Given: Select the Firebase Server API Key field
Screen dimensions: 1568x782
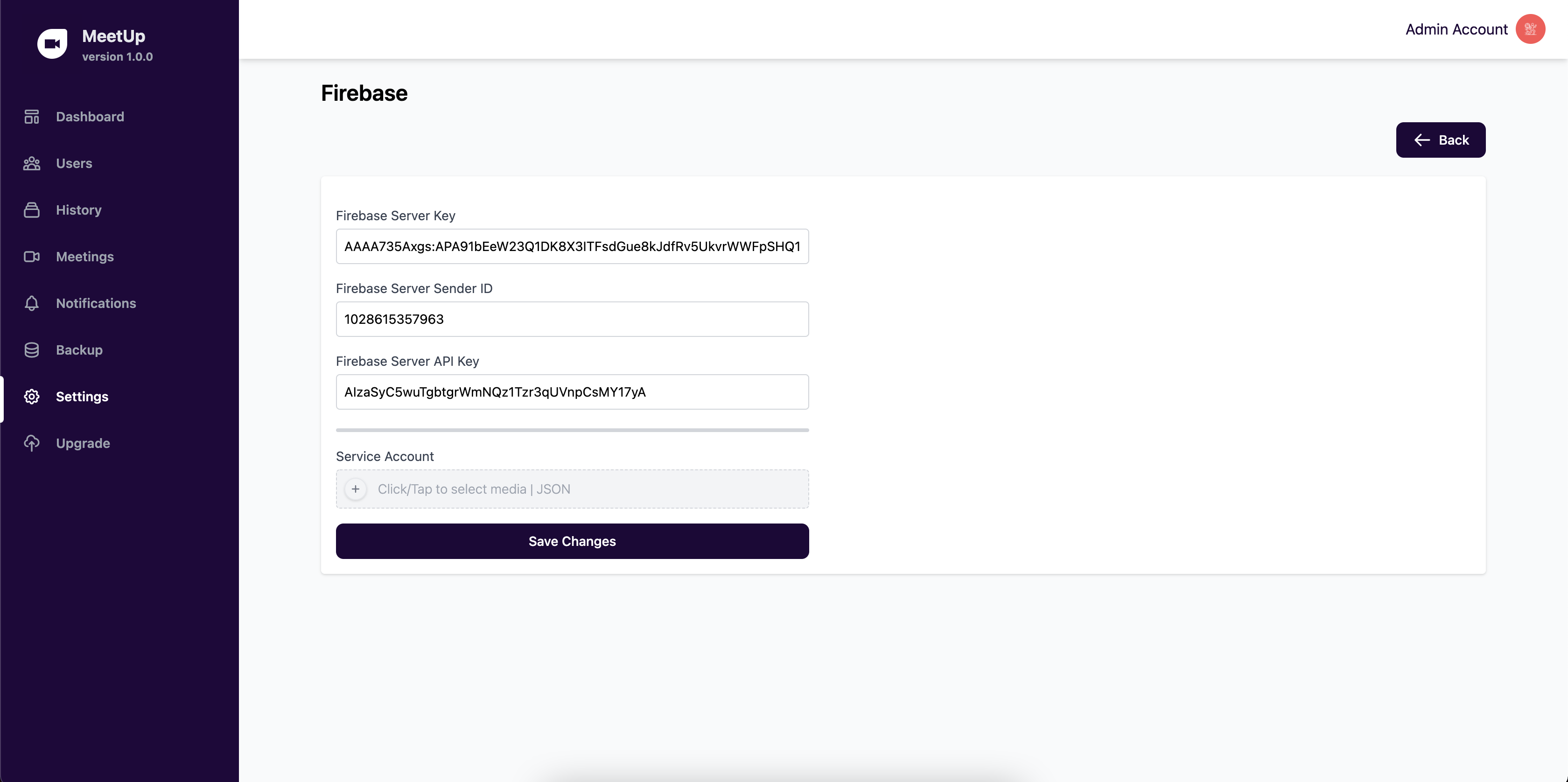Looking at the screenshot, I should (572, 392).
